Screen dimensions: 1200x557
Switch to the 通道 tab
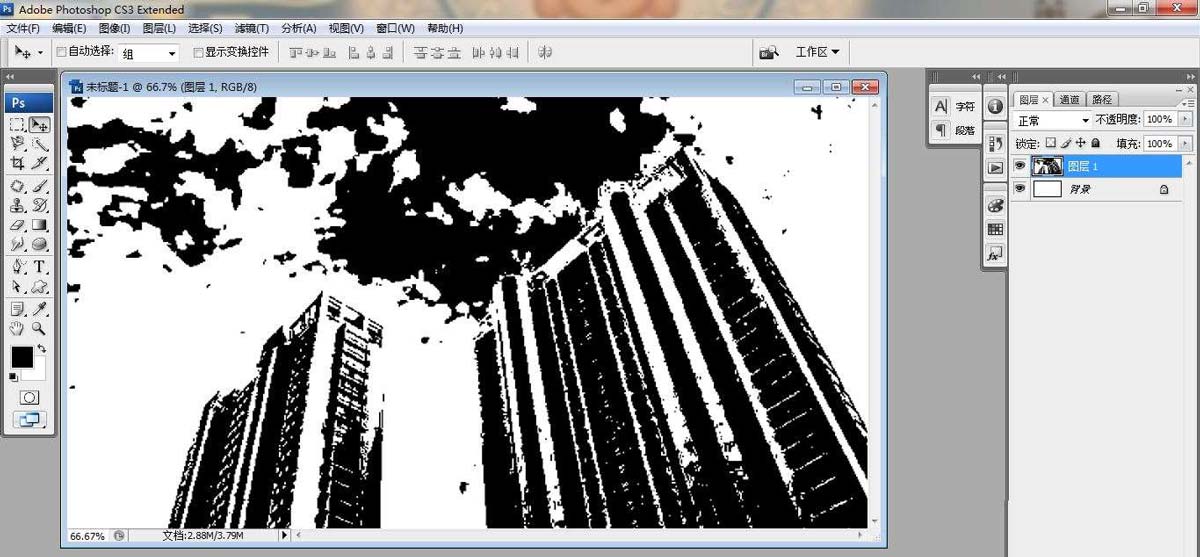(1069, 100)
